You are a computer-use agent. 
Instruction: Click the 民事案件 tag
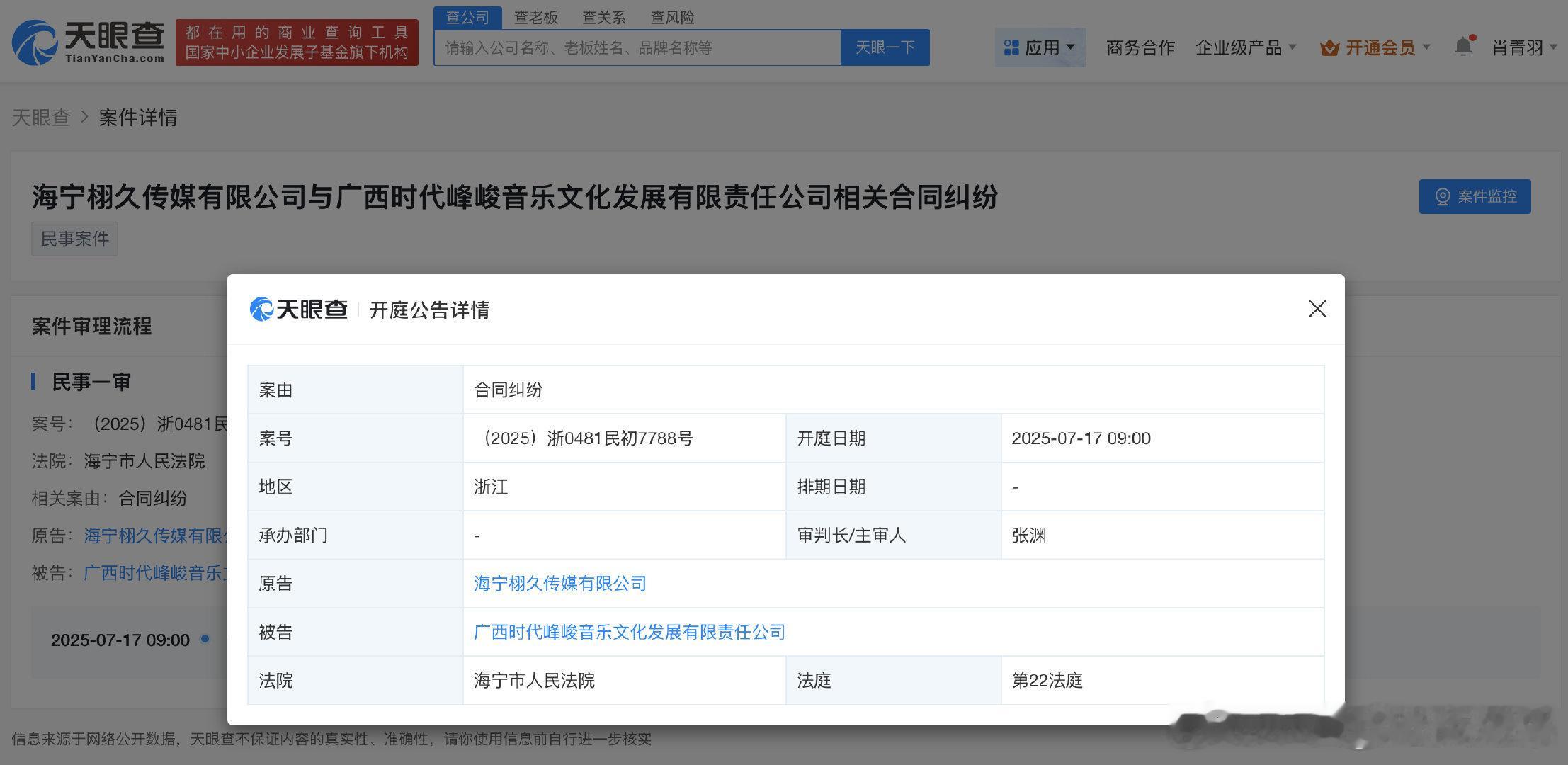[74, 239]
